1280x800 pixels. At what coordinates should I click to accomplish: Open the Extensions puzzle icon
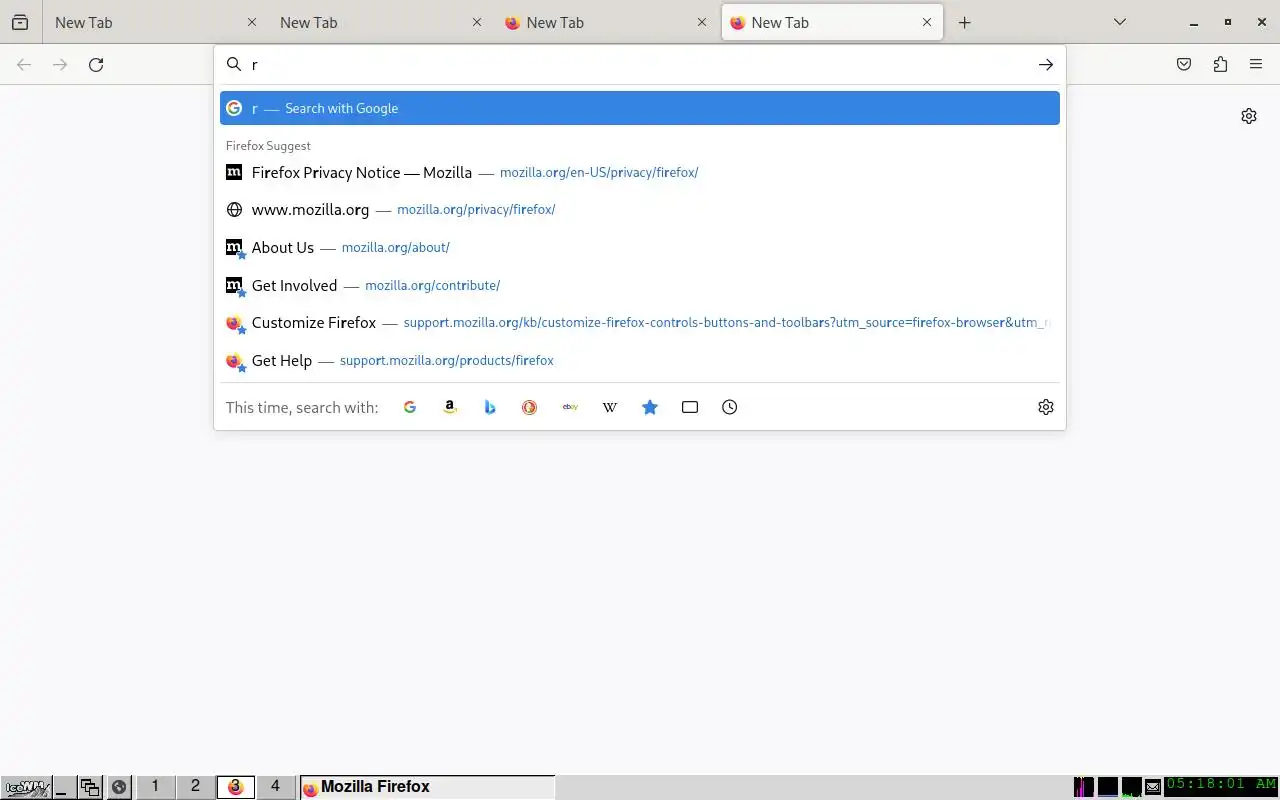point(1220,65)
